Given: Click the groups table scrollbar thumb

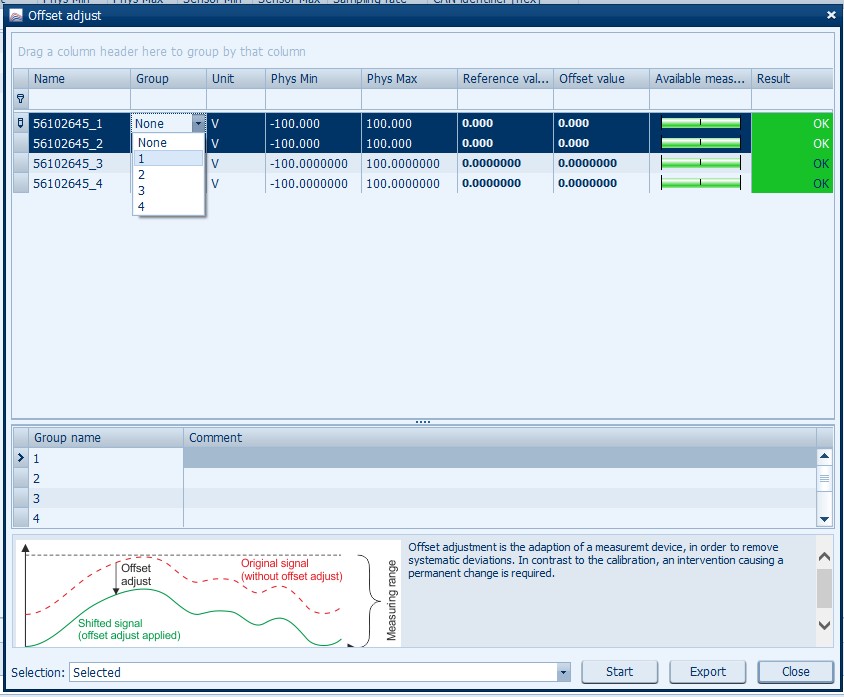Looking at the screenshot, I should [x=824, y=478].
